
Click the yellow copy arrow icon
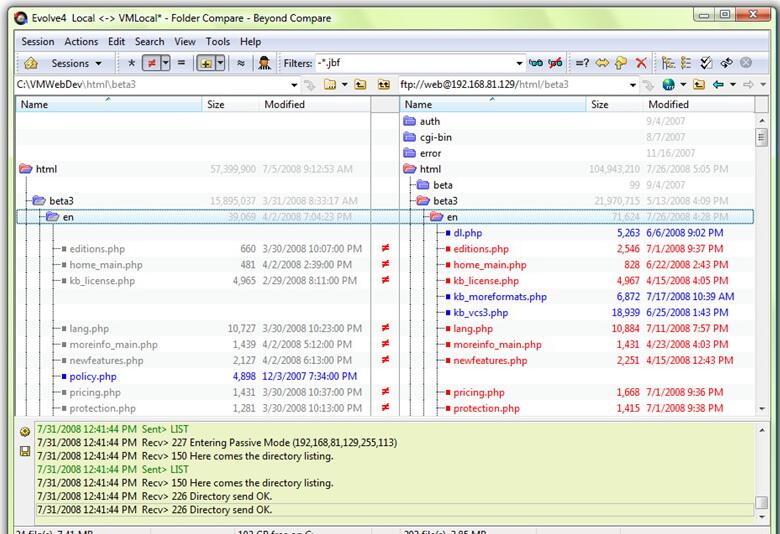621,63
